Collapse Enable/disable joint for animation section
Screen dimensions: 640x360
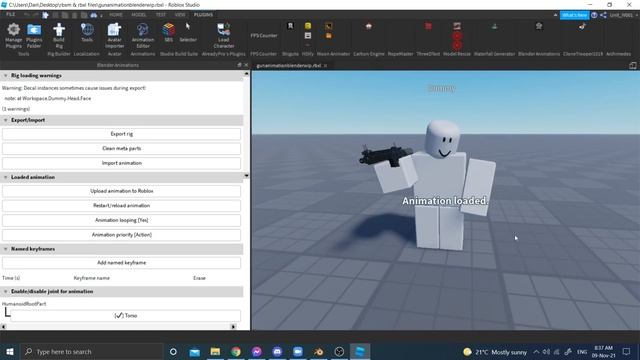[x=6, y=291]
